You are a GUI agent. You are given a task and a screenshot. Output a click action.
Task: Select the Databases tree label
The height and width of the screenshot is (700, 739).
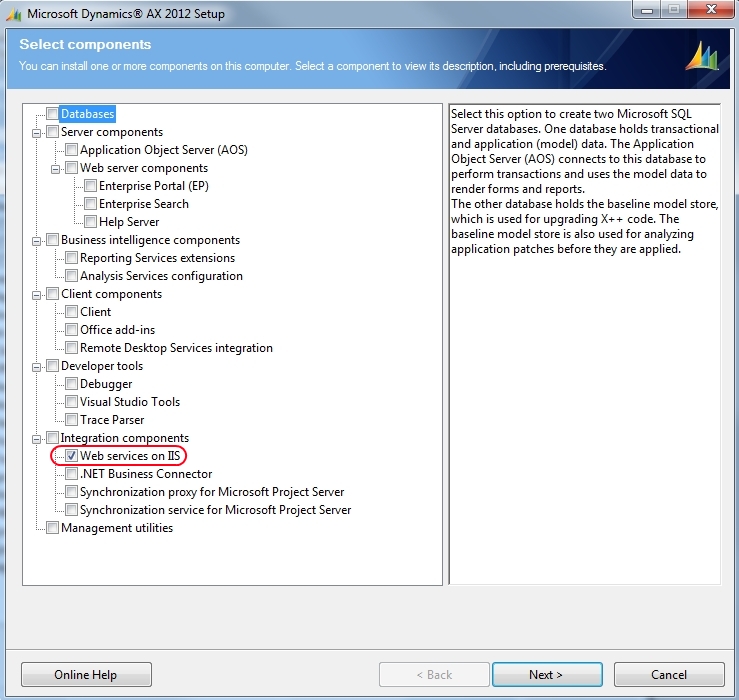pos(88,114)
